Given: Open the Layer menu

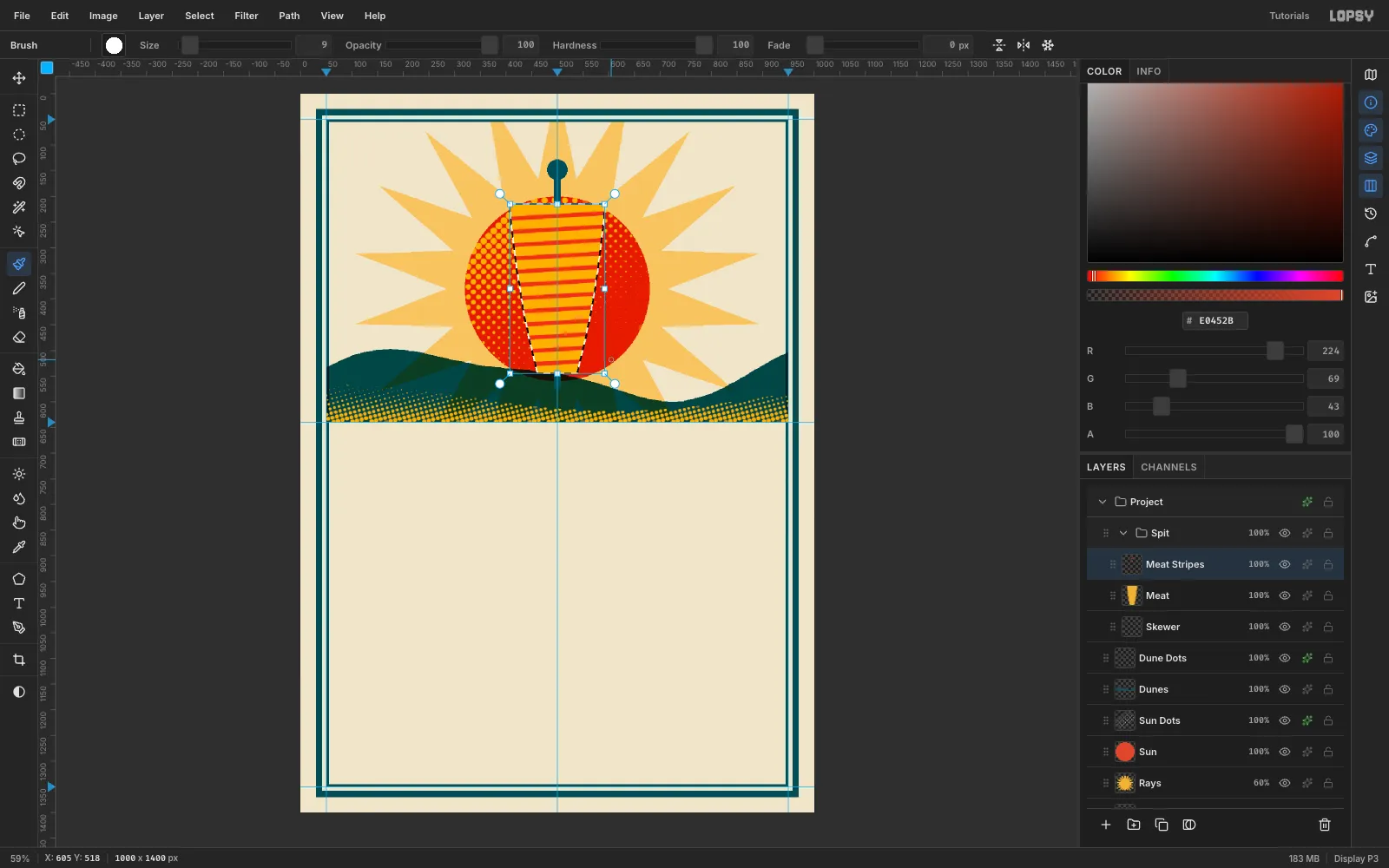Looking at the screenshot, I should click(x=151, y=16).
